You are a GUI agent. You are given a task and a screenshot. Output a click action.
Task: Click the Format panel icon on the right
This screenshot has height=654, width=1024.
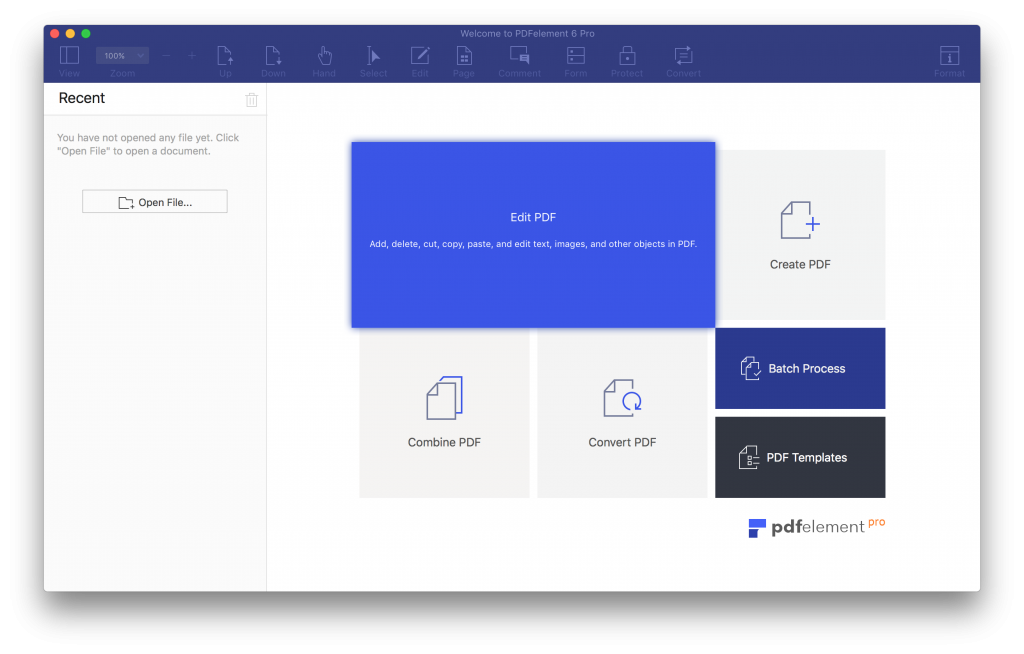(949, 58)
